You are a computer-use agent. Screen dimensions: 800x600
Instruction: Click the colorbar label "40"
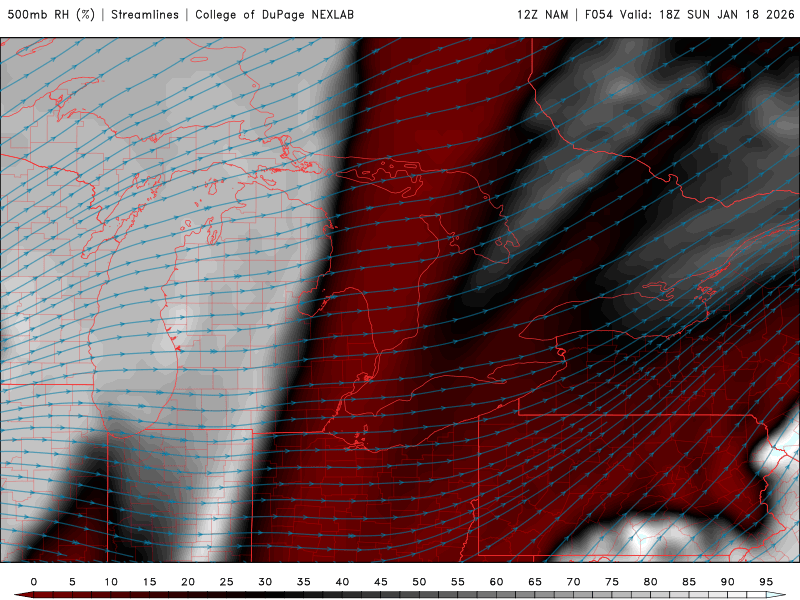342,582
